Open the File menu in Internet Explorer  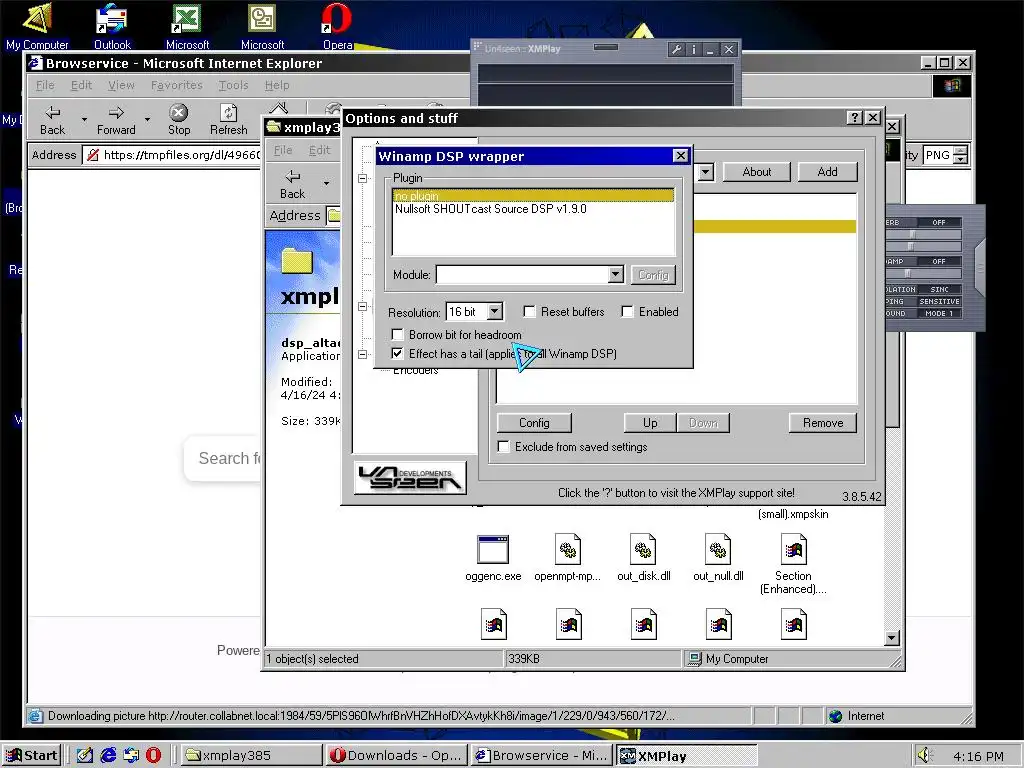pyautogui.click(x=45, y=86)
